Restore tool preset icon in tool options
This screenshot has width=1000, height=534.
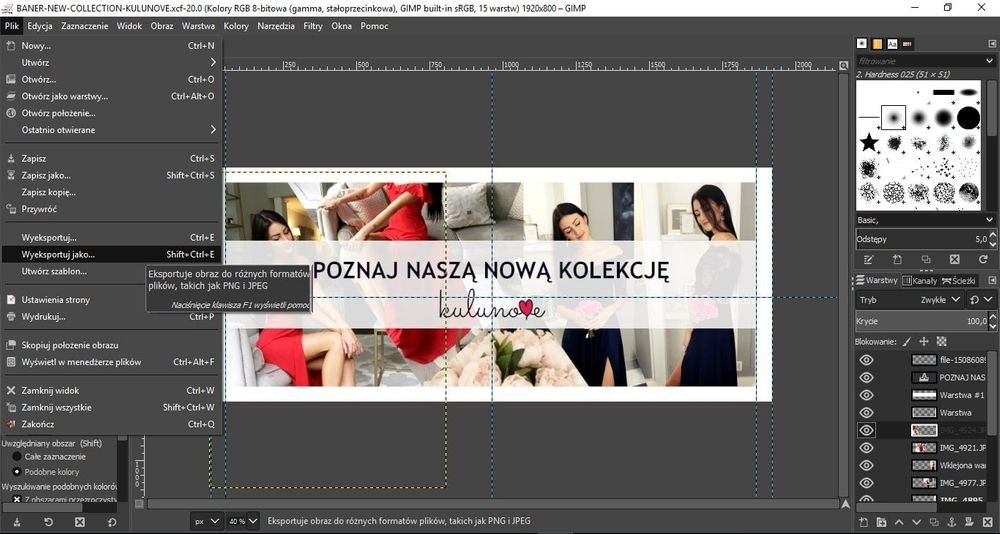48,522
